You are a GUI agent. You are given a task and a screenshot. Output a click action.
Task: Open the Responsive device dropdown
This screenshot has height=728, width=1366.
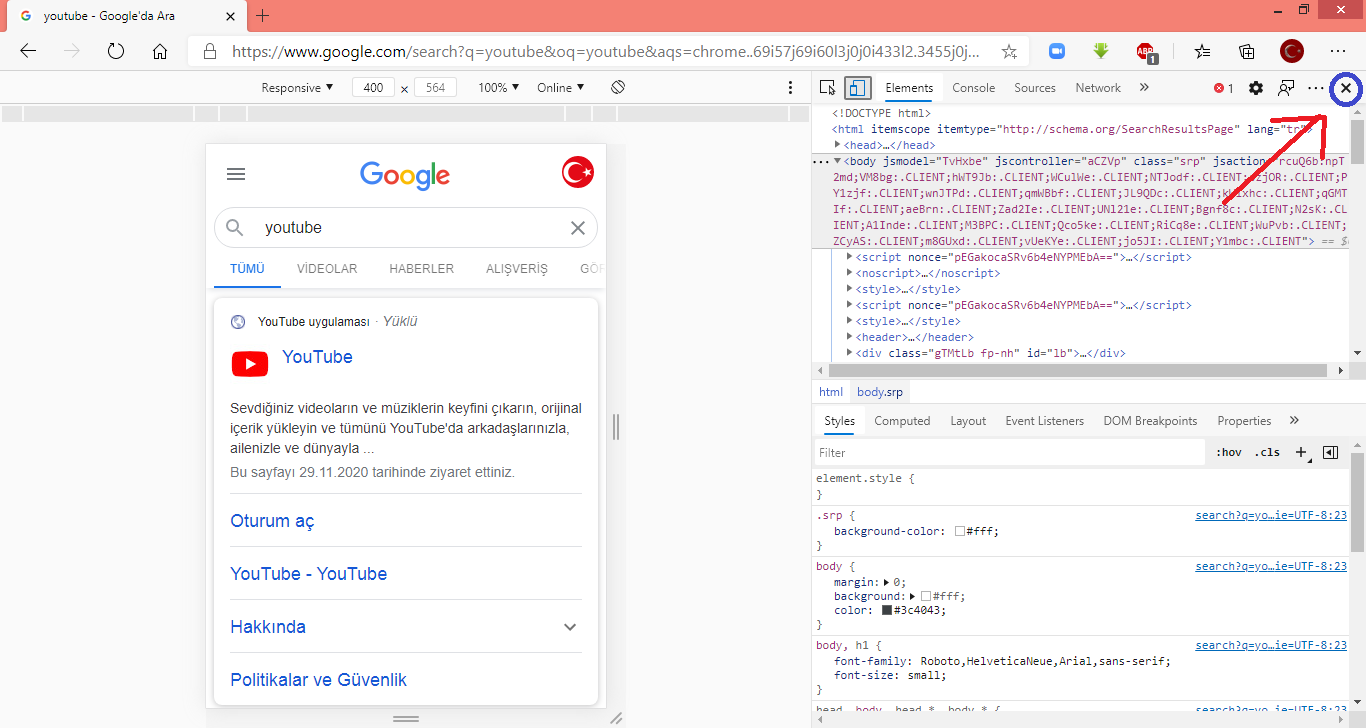297,88
